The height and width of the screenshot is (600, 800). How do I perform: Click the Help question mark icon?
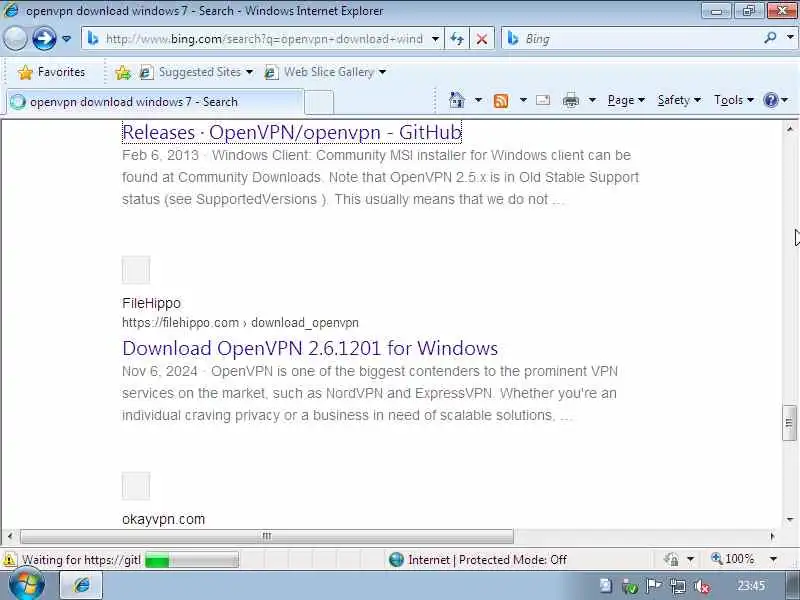[x=770, y=100]
